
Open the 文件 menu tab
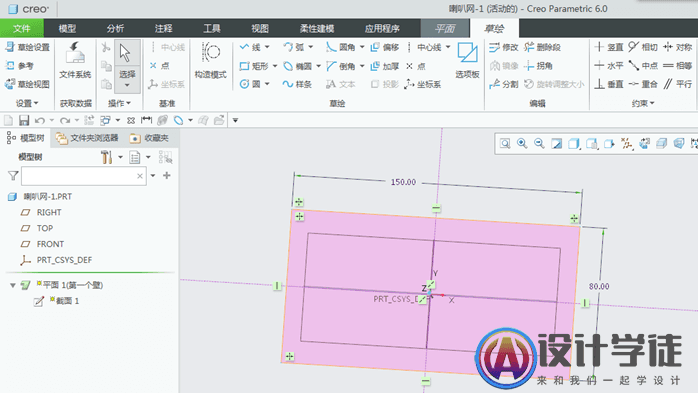[22, 28]
